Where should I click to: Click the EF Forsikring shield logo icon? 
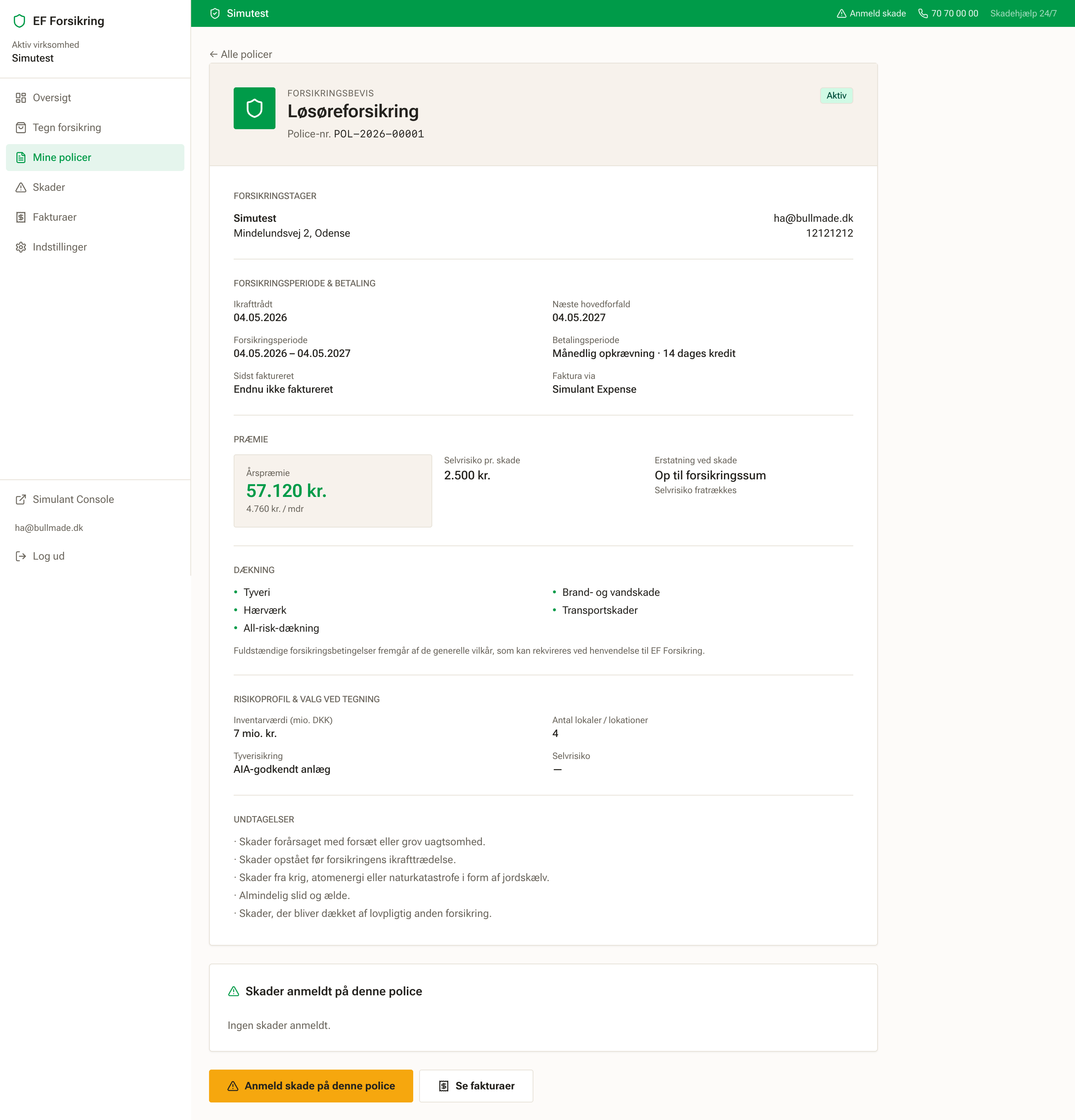pos(19,21)
